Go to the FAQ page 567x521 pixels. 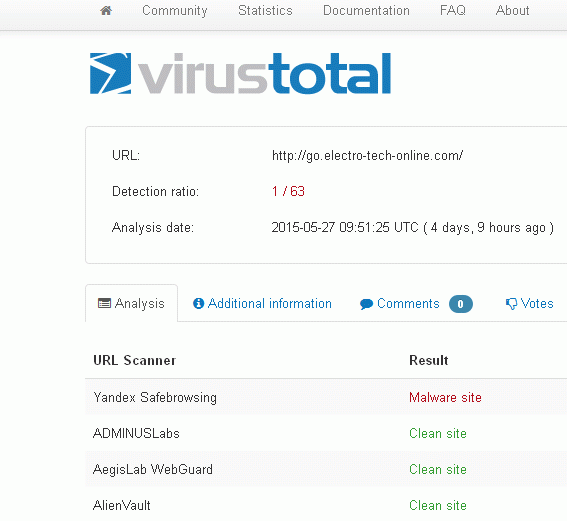click(x=452, y=10)
